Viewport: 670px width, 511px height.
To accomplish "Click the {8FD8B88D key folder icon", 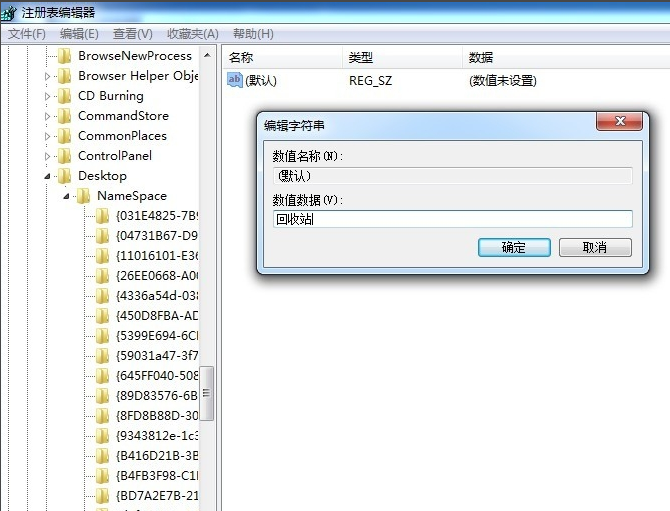I will (x=102, y=416).
